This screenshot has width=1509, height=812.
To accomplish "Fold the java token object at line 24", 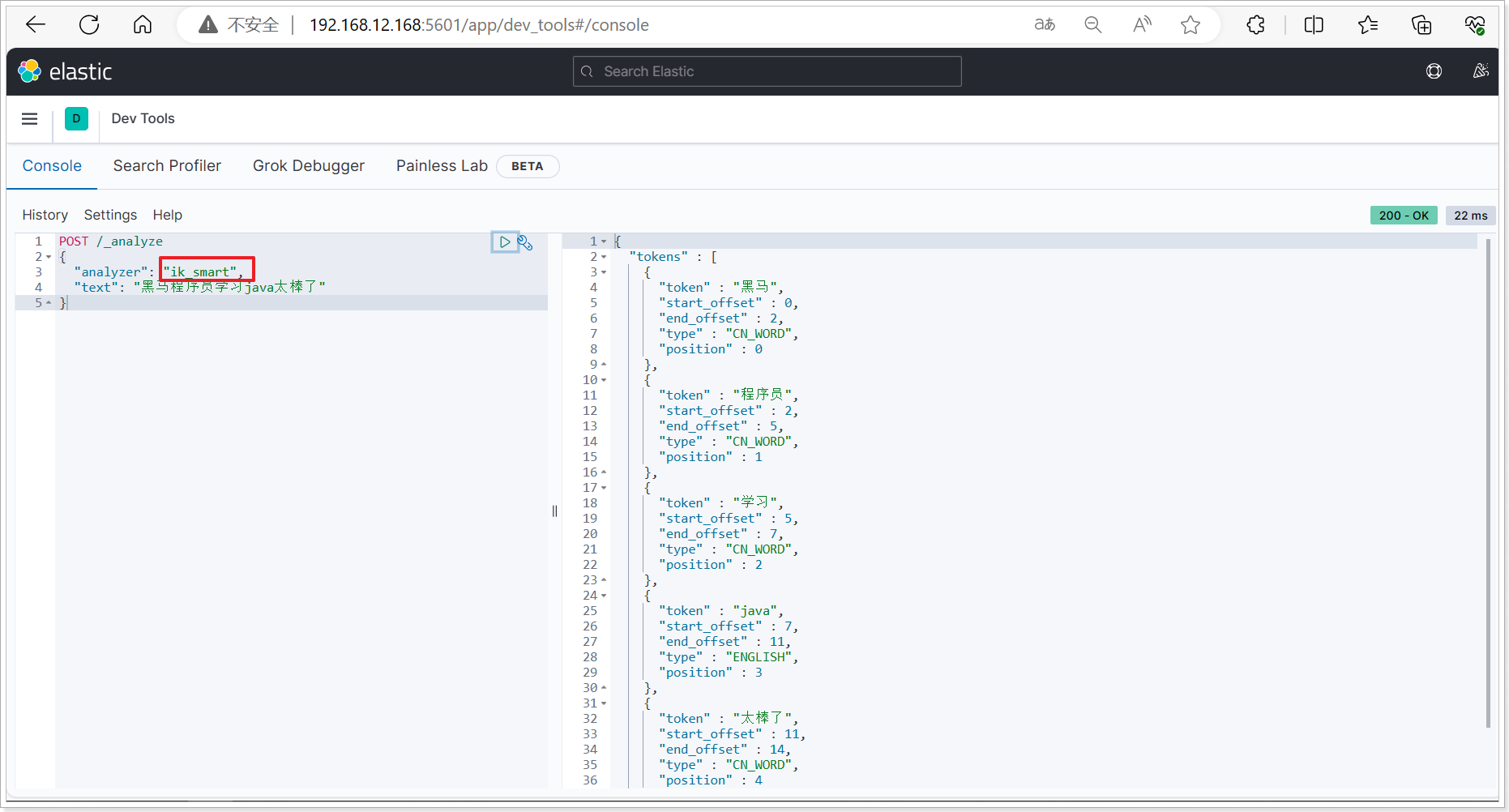I will coord(604,596).
